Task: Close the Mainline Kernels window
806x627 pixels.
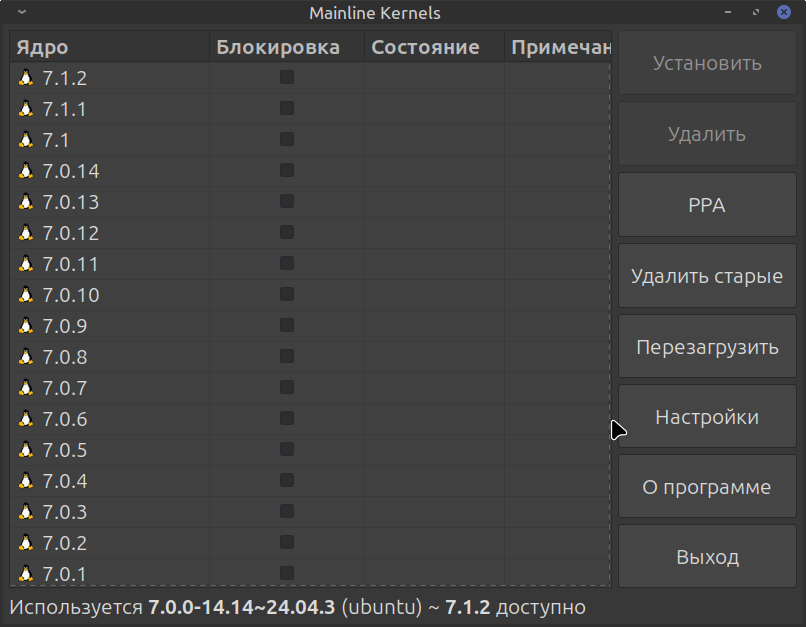Action: (783, 12)
